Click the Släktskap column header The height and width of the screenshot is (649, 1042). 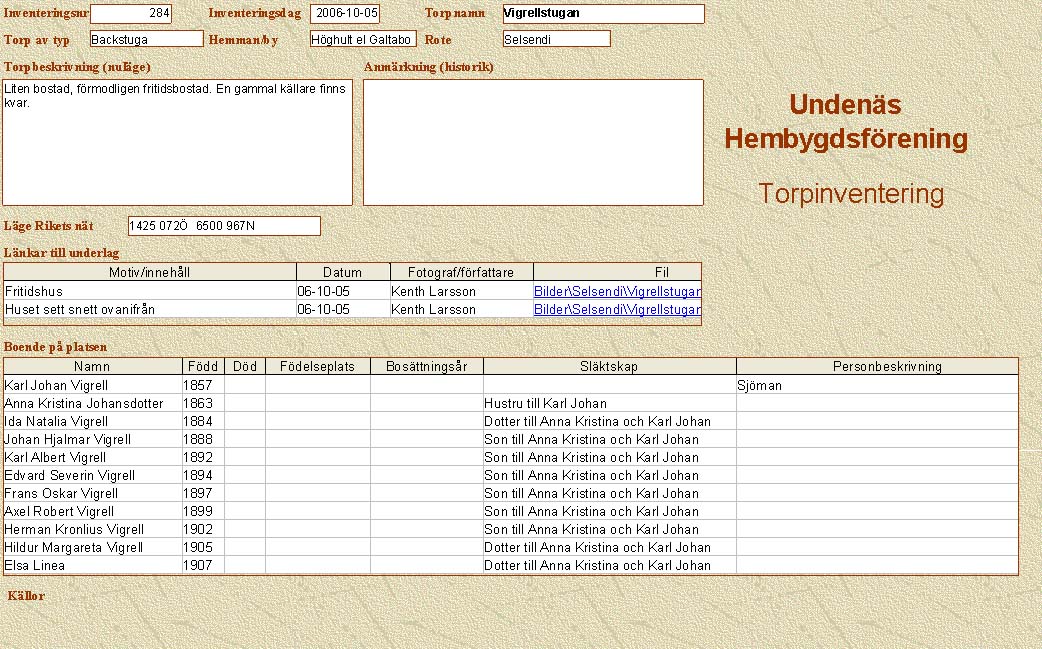click(x=609, y=367)
